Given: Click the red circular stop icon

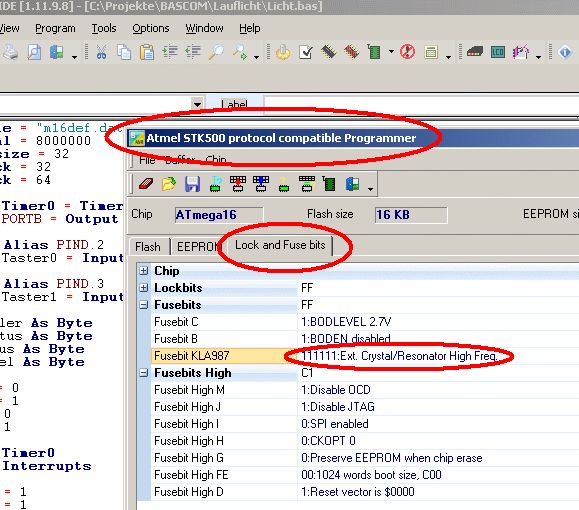Looking at the screenshot, I should pyautogui.click(x=408, y=52).
